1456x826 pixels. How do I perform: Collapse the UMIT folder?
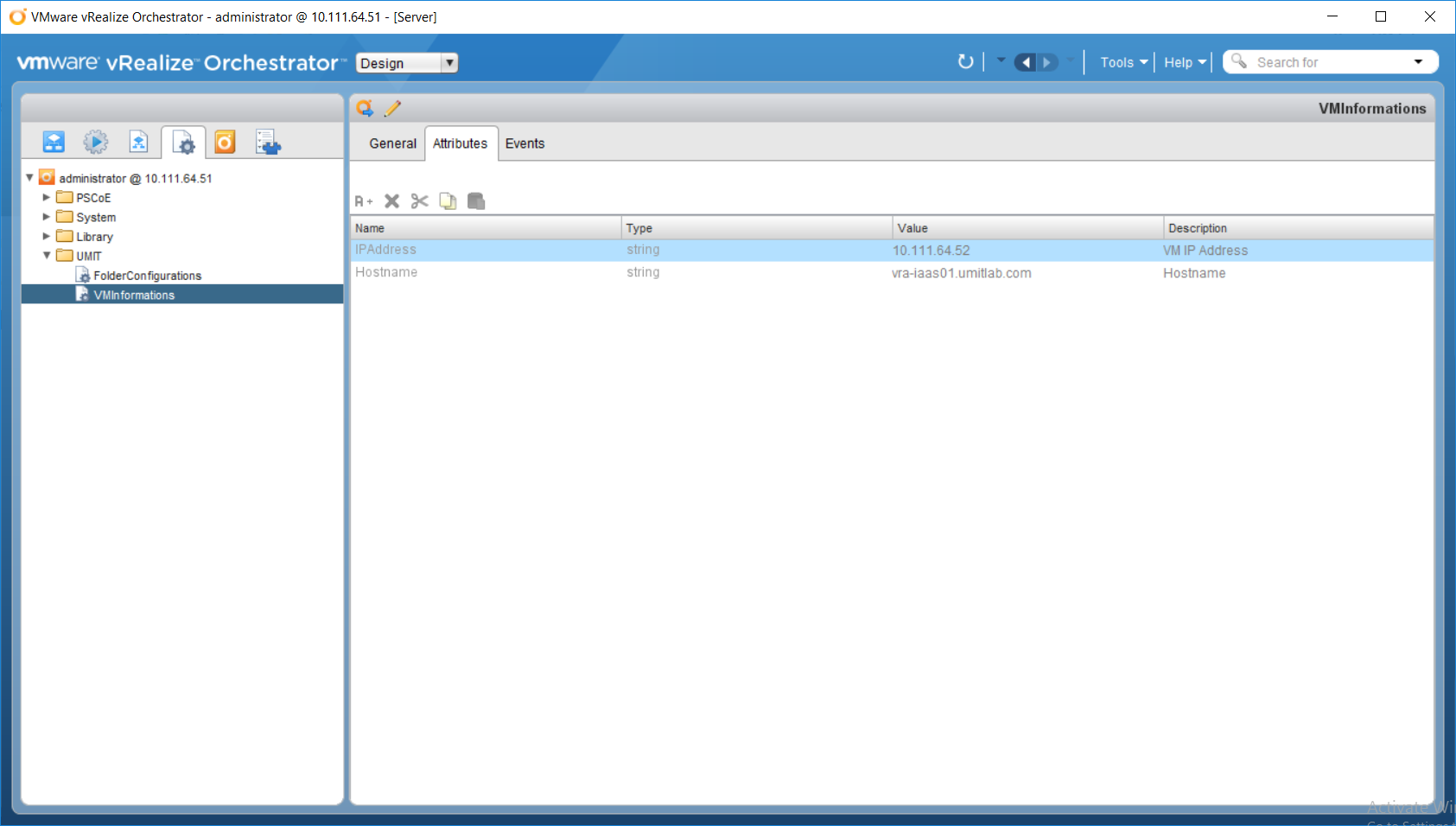coord(47,256)
